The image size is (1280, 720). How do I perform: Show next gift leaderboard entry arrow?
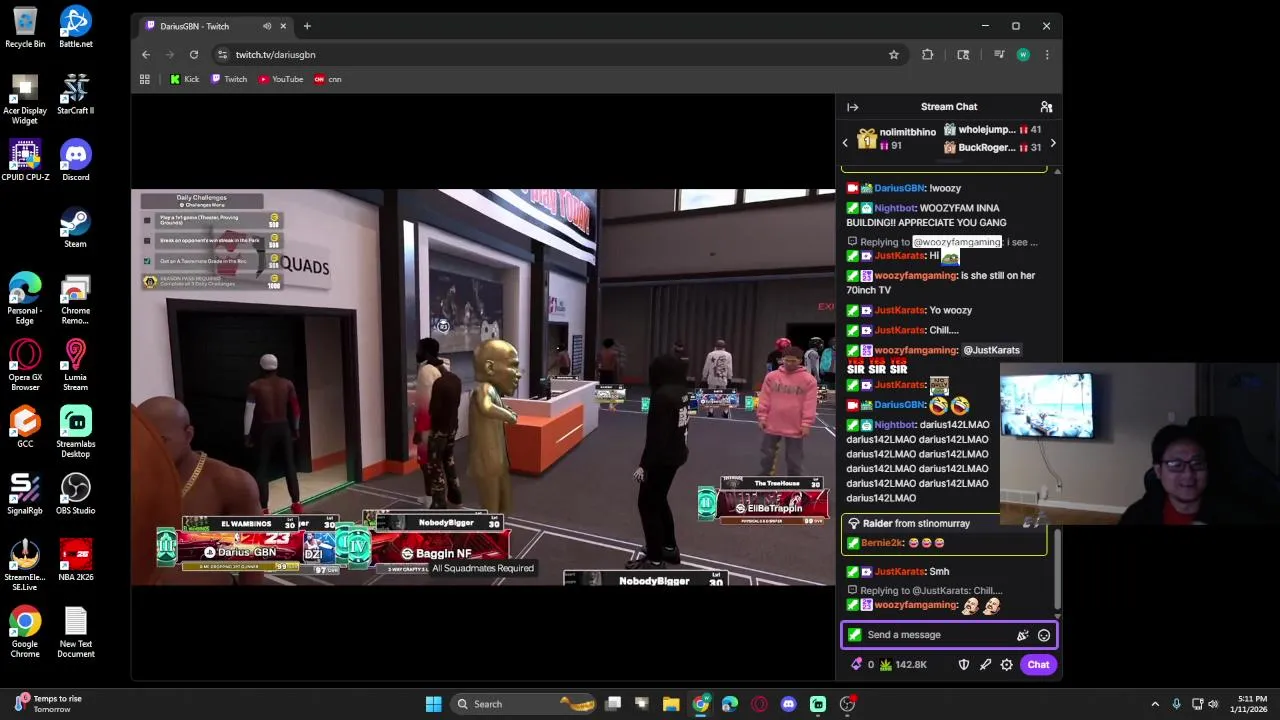[x=1052, y=143]
